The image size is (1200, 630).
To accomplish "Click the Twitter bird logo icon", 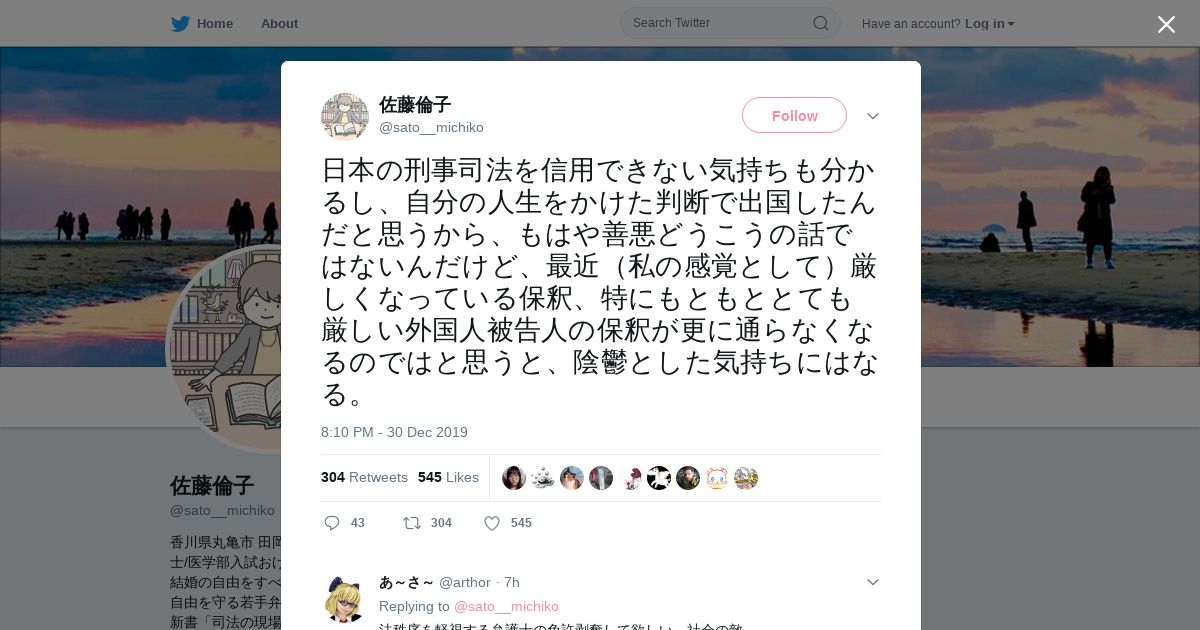I will pyautogui.click(x=180, y=24).
